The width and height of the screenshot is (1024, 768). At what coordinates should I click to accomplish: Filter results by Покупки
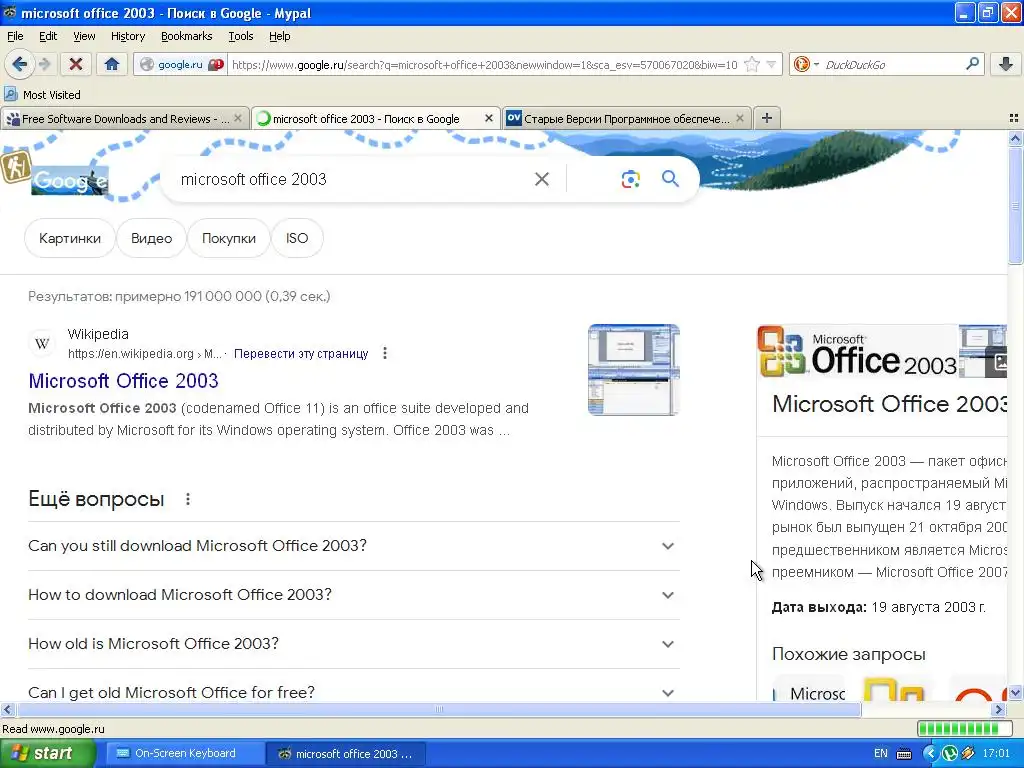pos(229,238)
